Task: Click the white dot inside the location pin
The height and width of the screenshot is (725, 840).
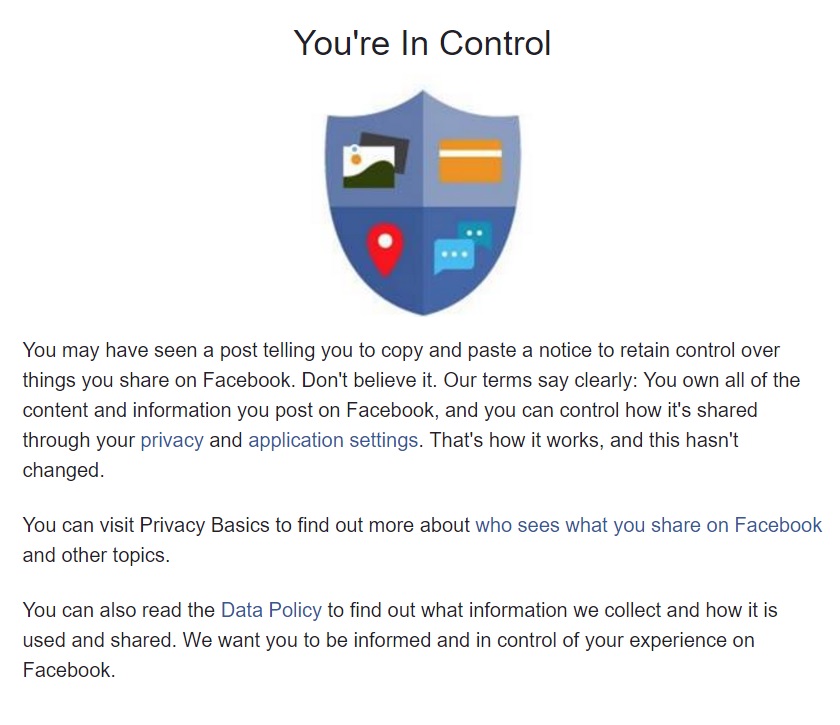Action: pos(385,241)
